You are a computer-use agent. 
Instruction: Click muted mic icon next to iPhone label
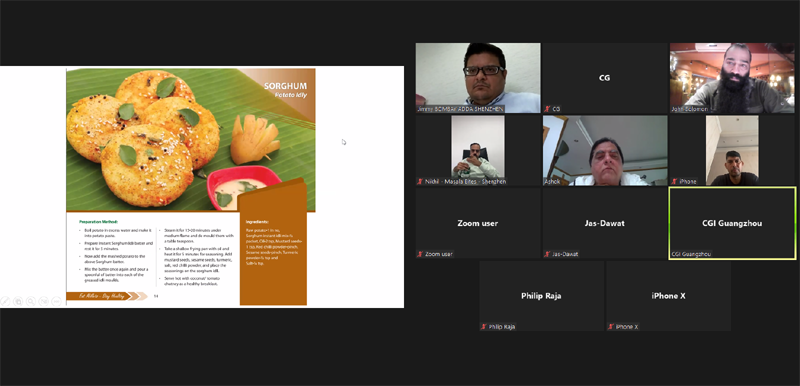point(674,182)
